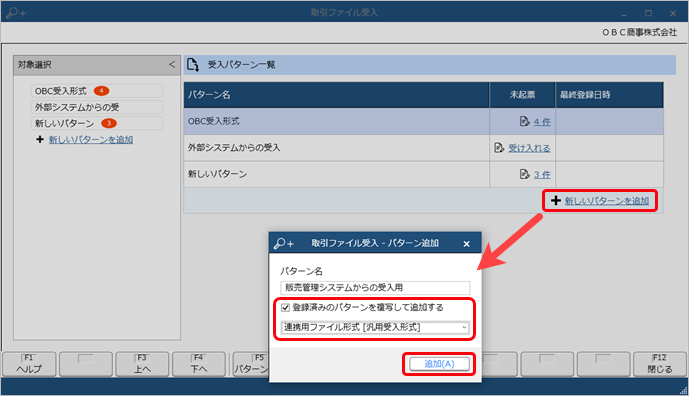Click the F4 下へ function key button

199,364
